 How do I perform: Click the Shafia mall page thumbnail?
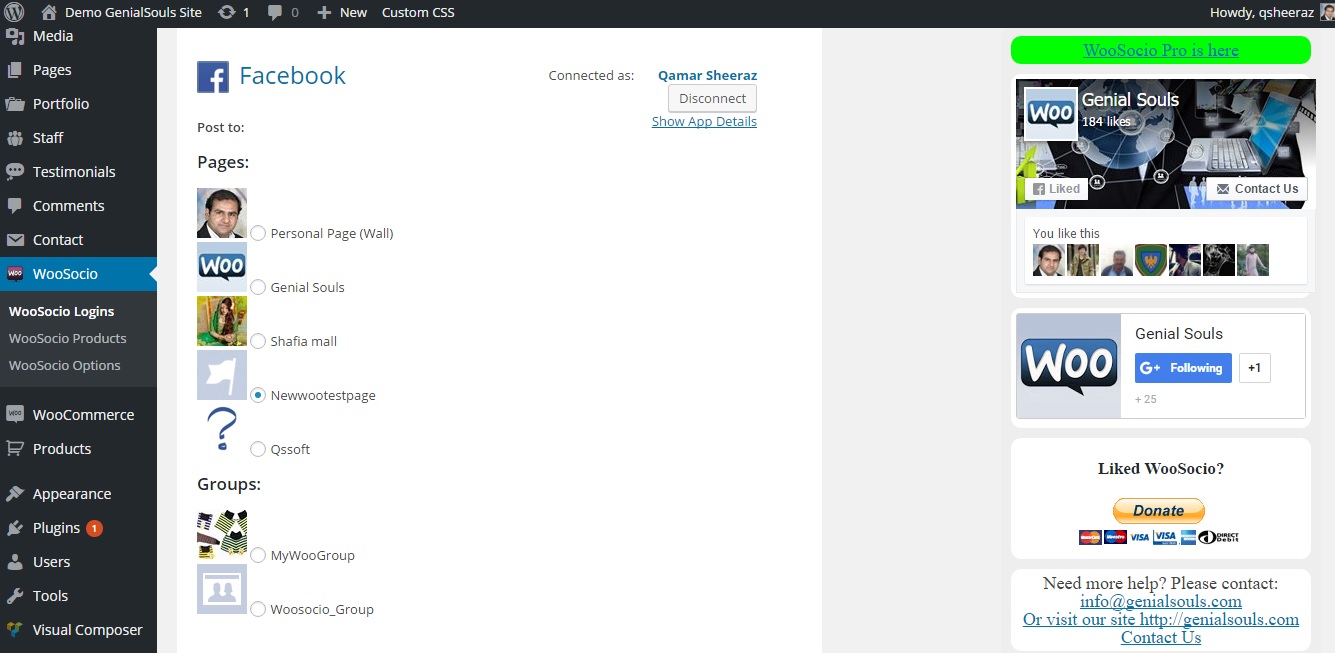pos(222,321)
